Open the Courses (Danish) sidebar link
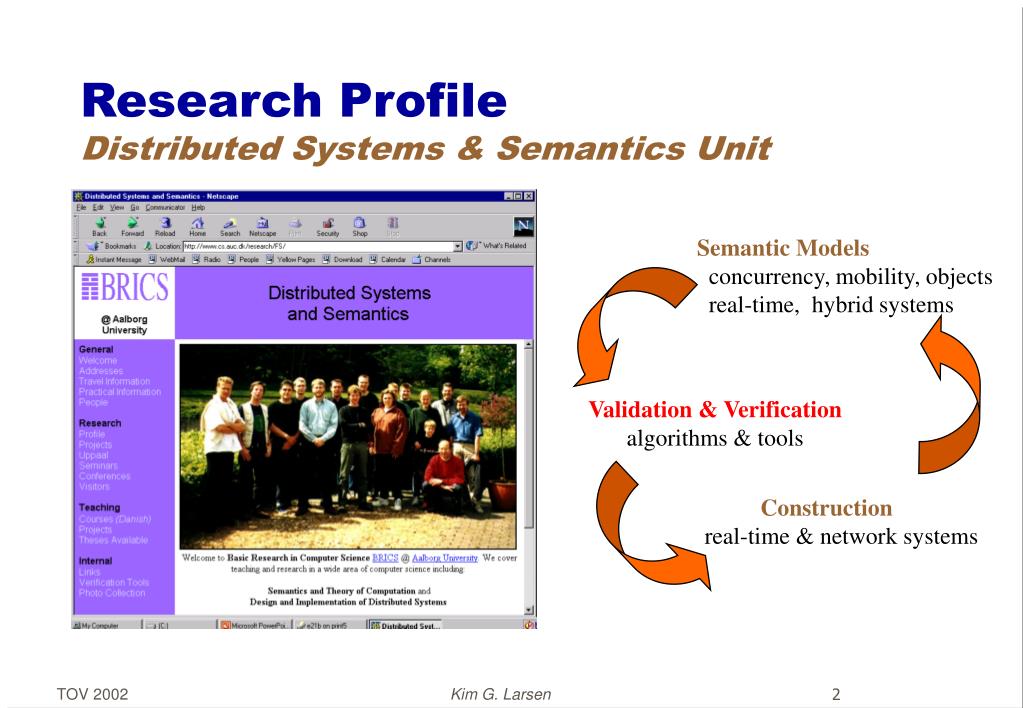Viewport: 1023px width, 708px height. point(115,519)
